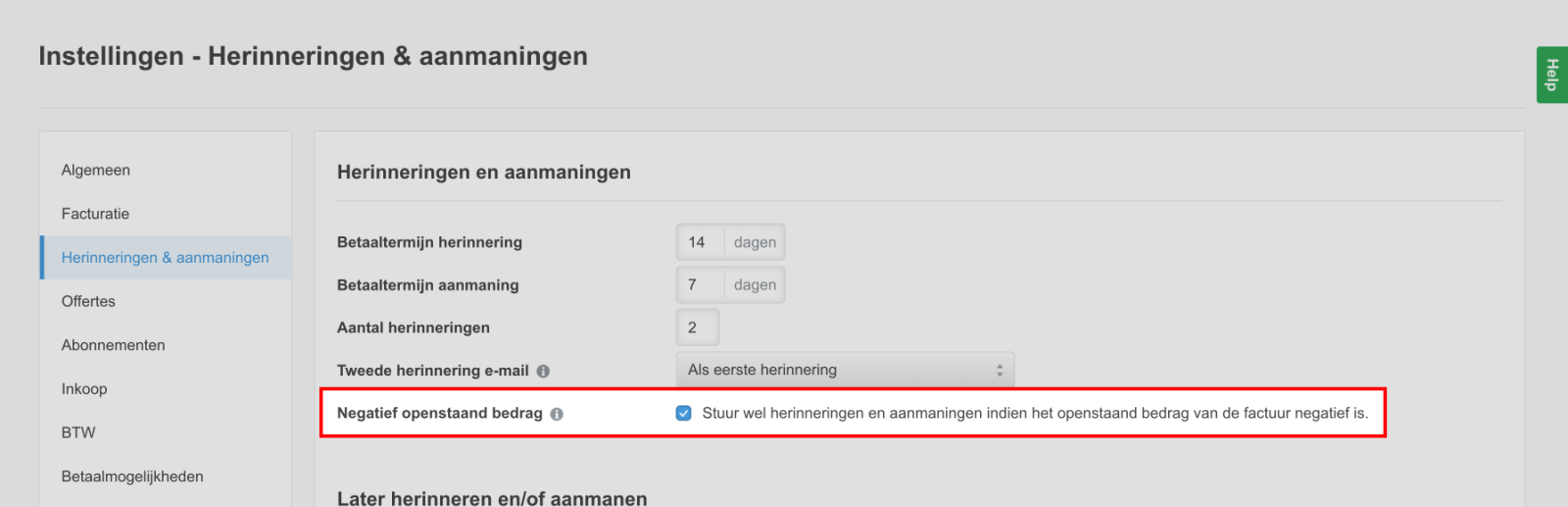Go to BTW settings

(78, 432)
